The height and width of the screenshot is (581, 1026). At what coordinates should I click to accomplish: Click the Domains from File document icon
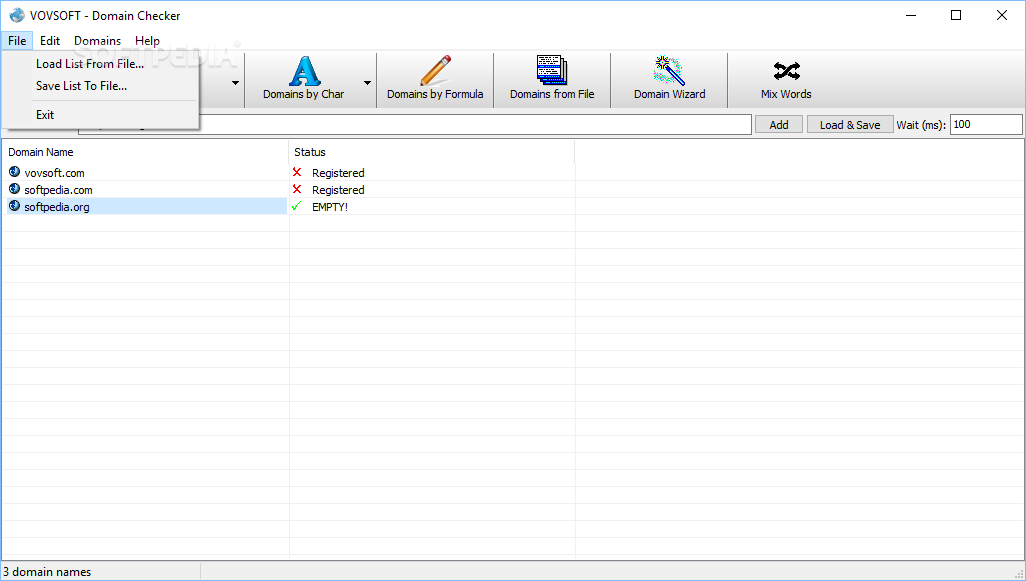pyautogui.click(x=552, y=71)
